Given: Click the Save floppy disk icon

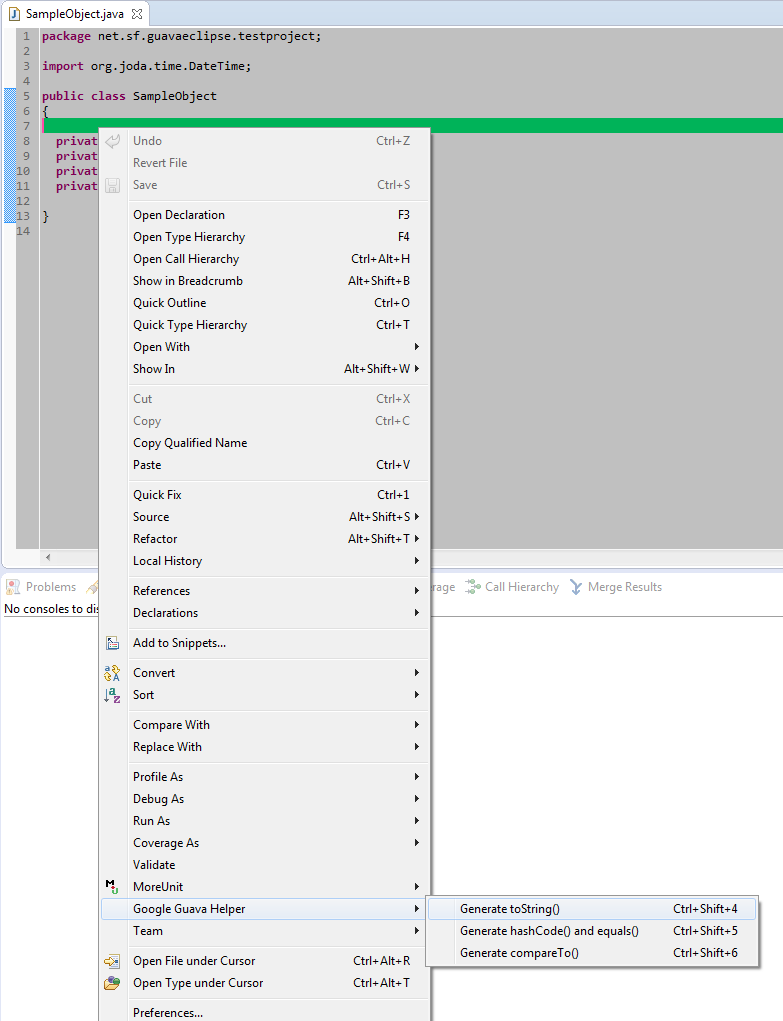Looking at the screenshot, I should (113, 185).
